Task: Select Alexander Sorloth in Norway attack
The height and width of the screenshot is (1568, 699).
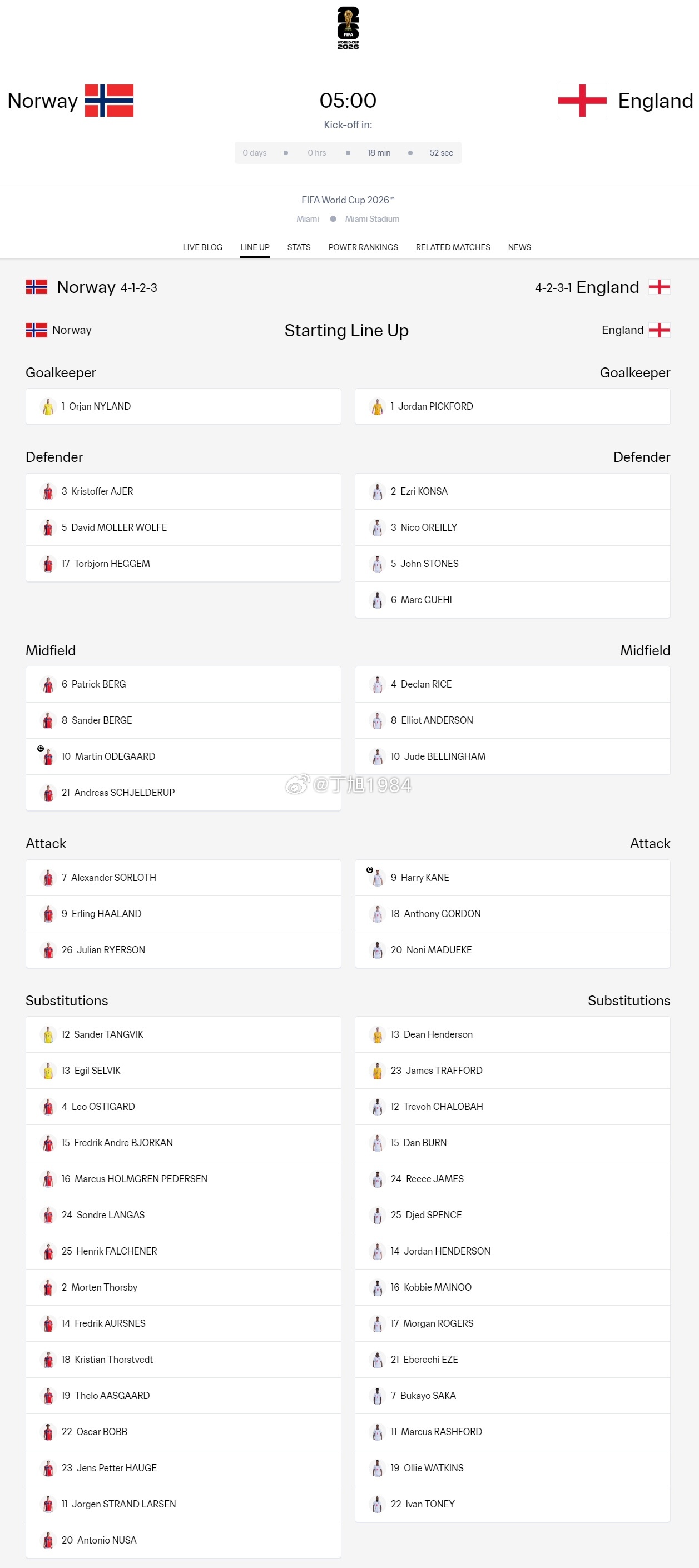Action: click(x=184, y=878)
